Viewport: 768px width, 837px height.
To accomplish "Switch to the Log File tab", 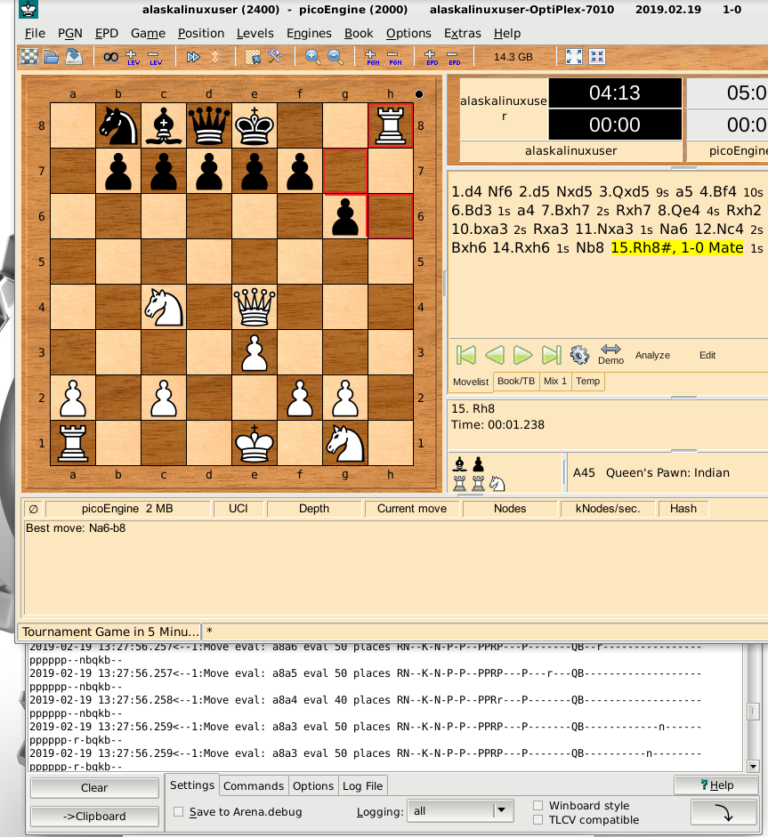I will click(362, 786).
